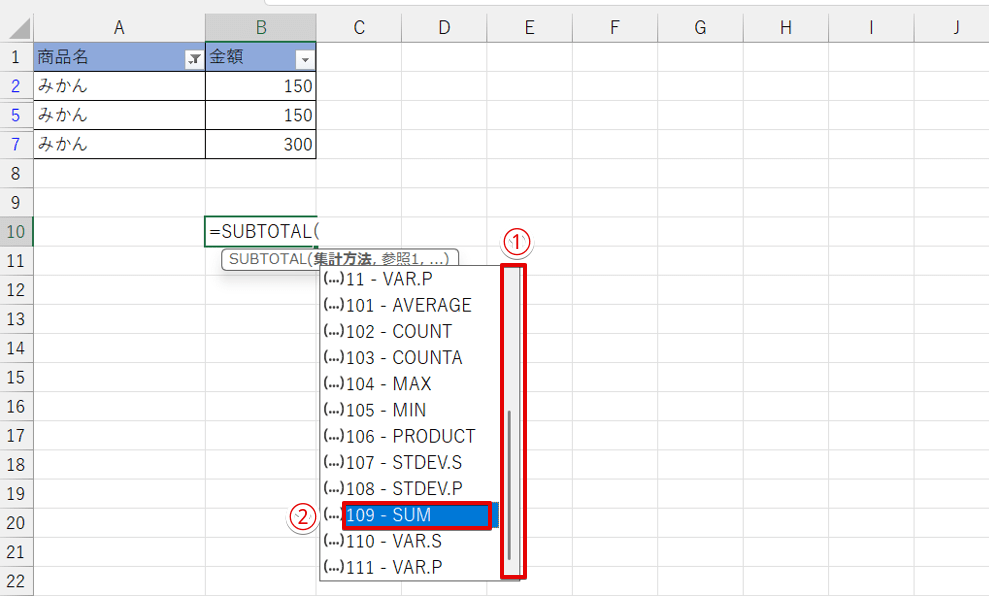Choose the 108 - STDEV.P option
989x596 pixels.
coord(410,489)
